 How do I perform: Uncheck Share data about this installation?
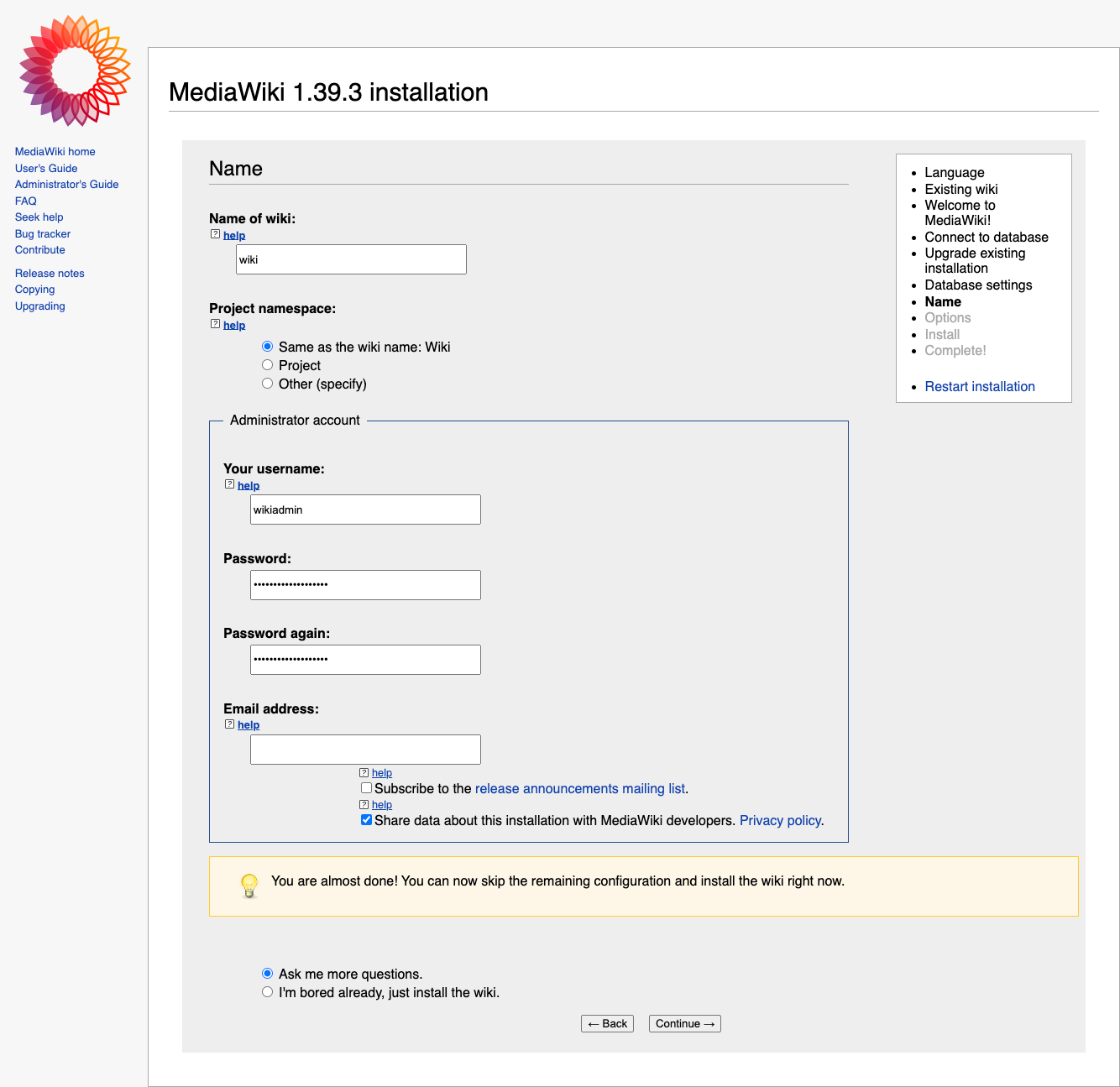point(367,820)
